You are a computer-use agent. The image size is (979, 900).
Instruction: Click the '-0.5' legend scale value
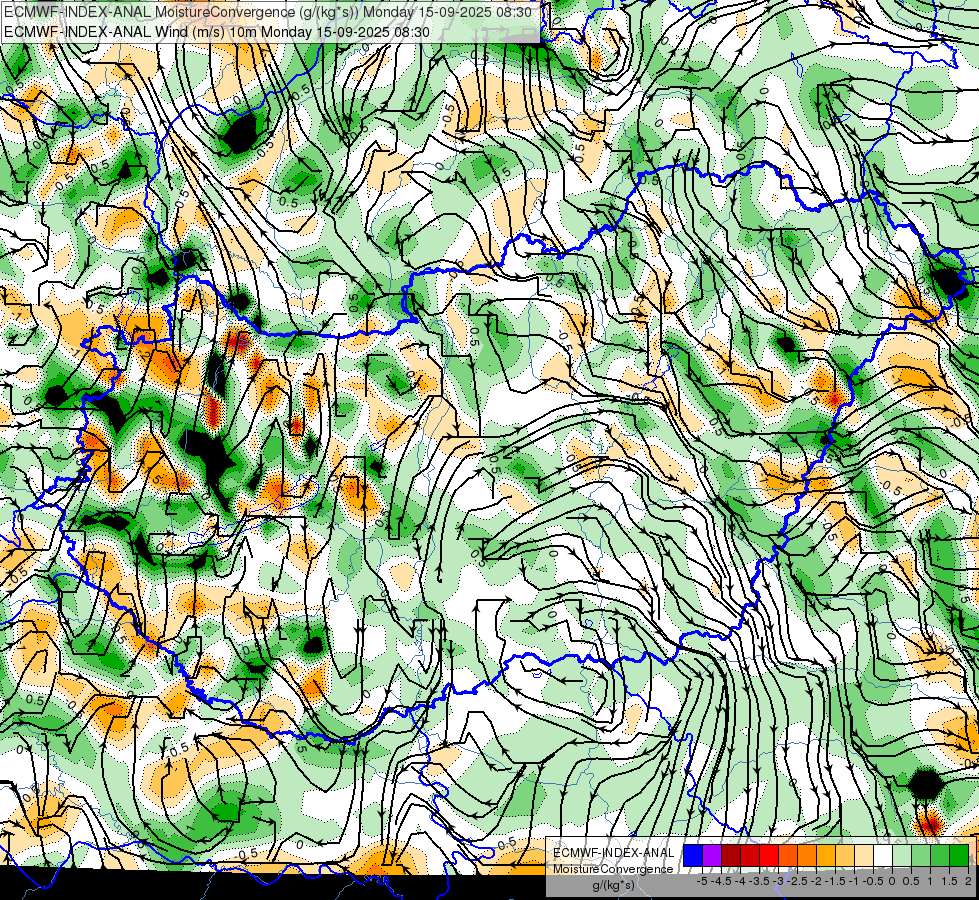(x=873, y=881)
